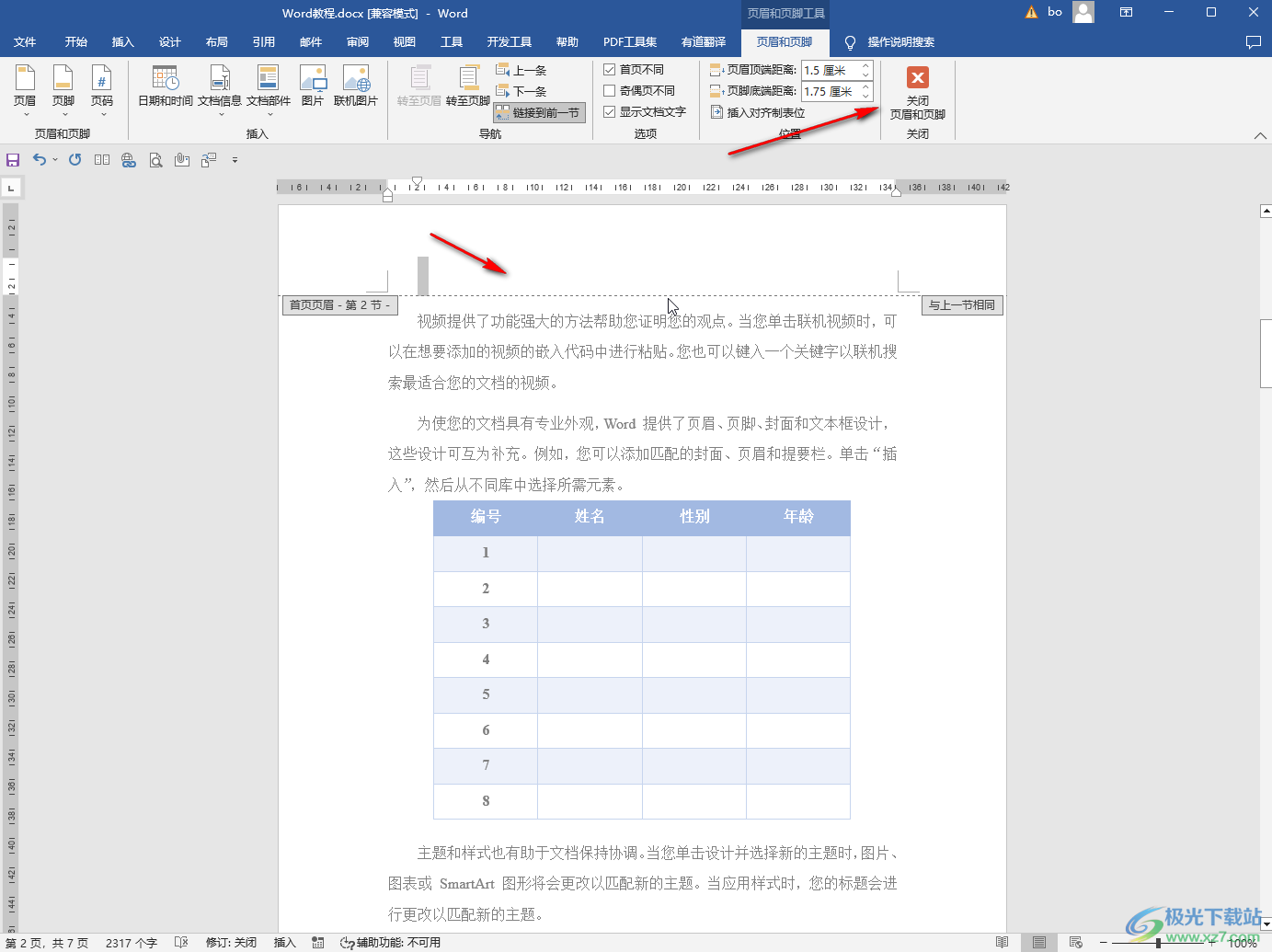This screenshot has width=1272, height=952.
Task: Switch to web layout view icon
Action: click(1075, 943)
